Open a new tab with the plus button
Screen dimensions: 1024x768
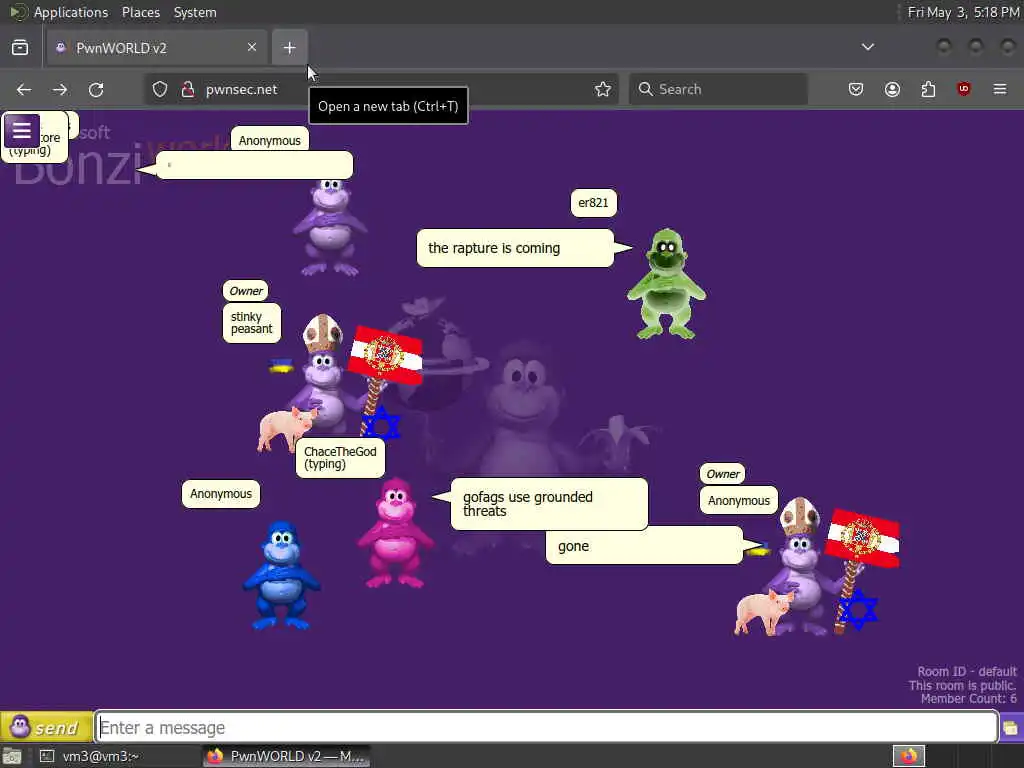pyautogui.click(x=289, y=48)
